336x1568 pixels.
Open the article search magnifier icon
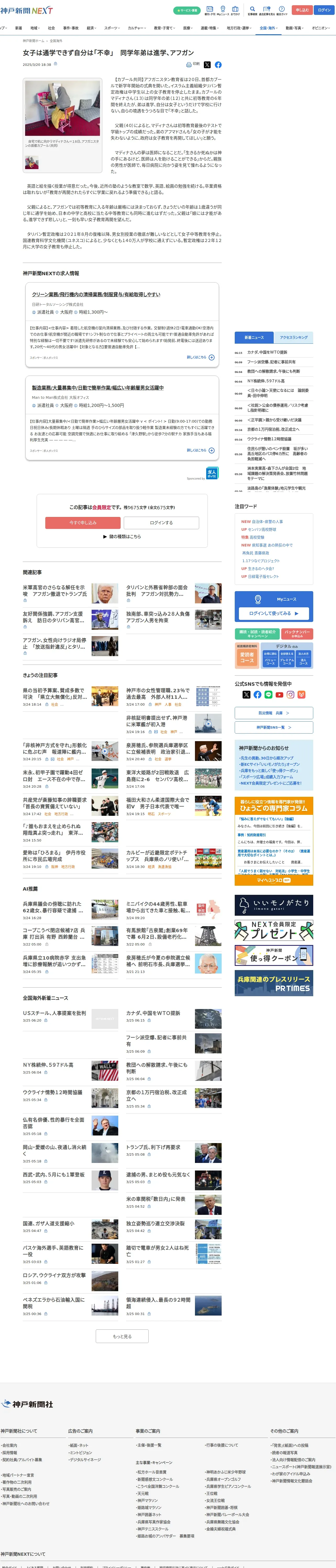pos(253,9)
